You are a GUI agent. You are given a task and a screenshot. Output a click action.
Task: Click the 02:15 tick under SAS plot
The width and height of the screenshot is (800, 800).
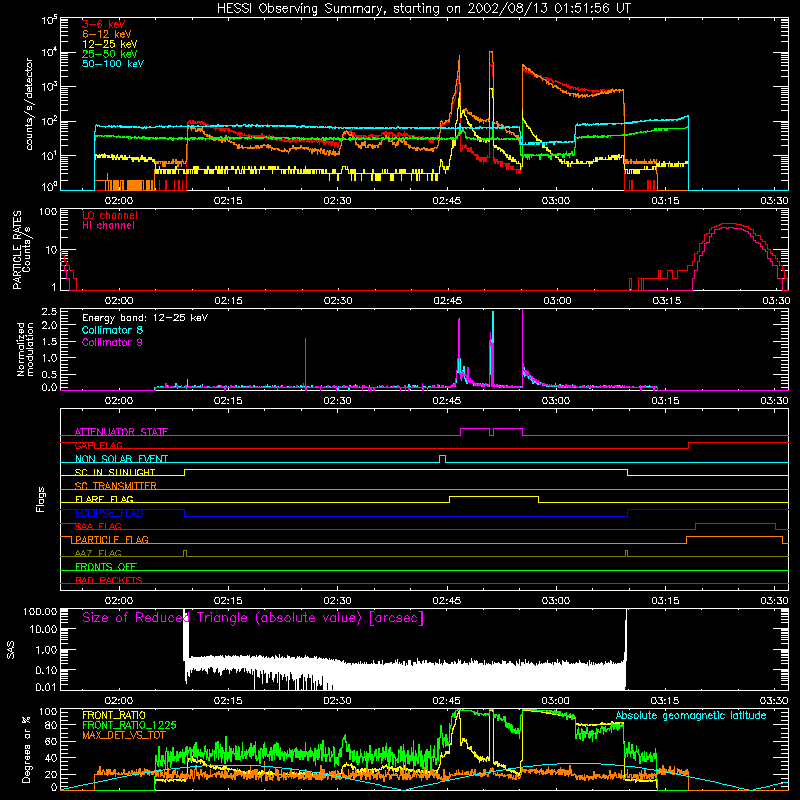click(x=228, y=701)
